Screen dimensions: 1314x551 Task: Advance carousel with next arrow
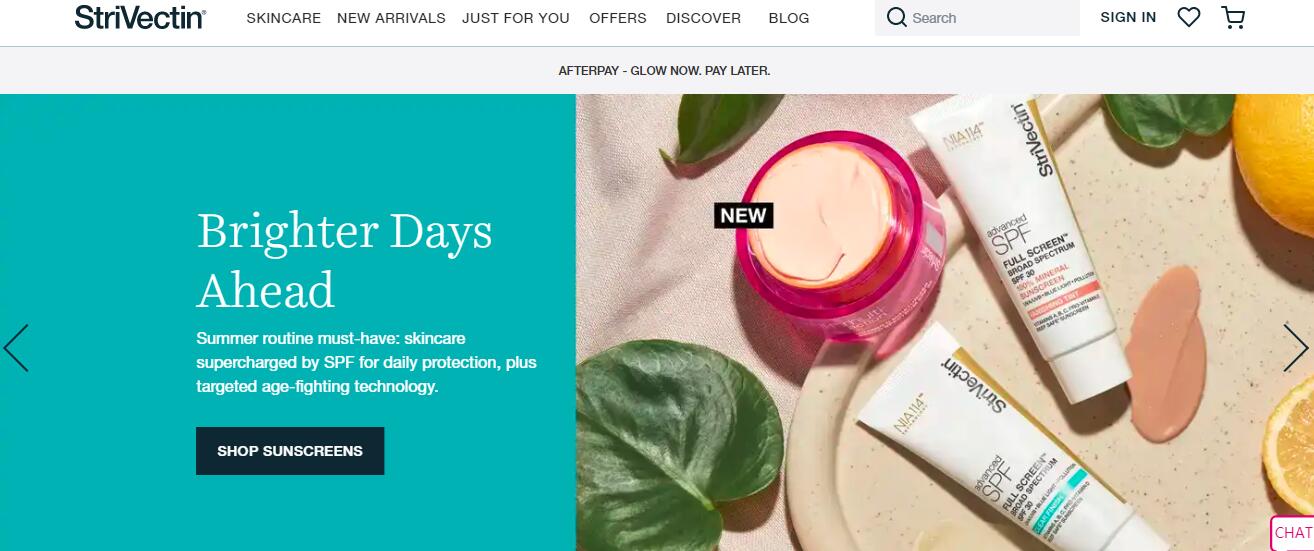click(x=1296, y=348)
